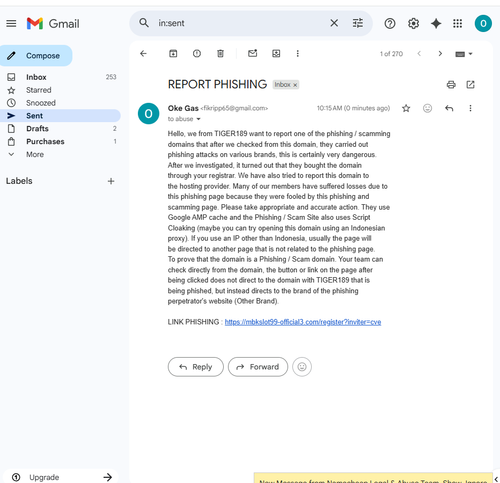Viewport: 500px width, 483px height.
Task: Open the message's three-dot More menu
Action: [x=470, y=108]
